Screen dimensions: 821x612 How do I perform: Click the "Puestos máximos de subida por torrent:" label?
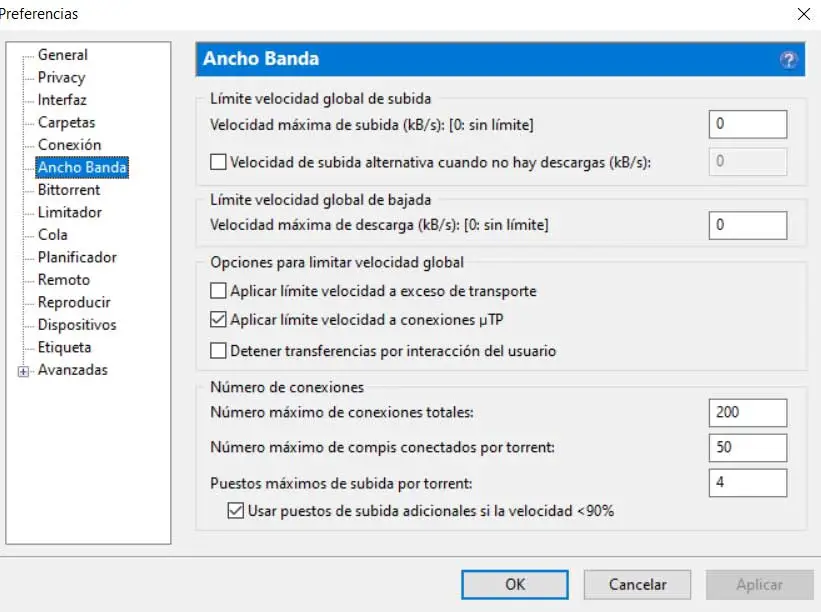[x=341, y=483]
